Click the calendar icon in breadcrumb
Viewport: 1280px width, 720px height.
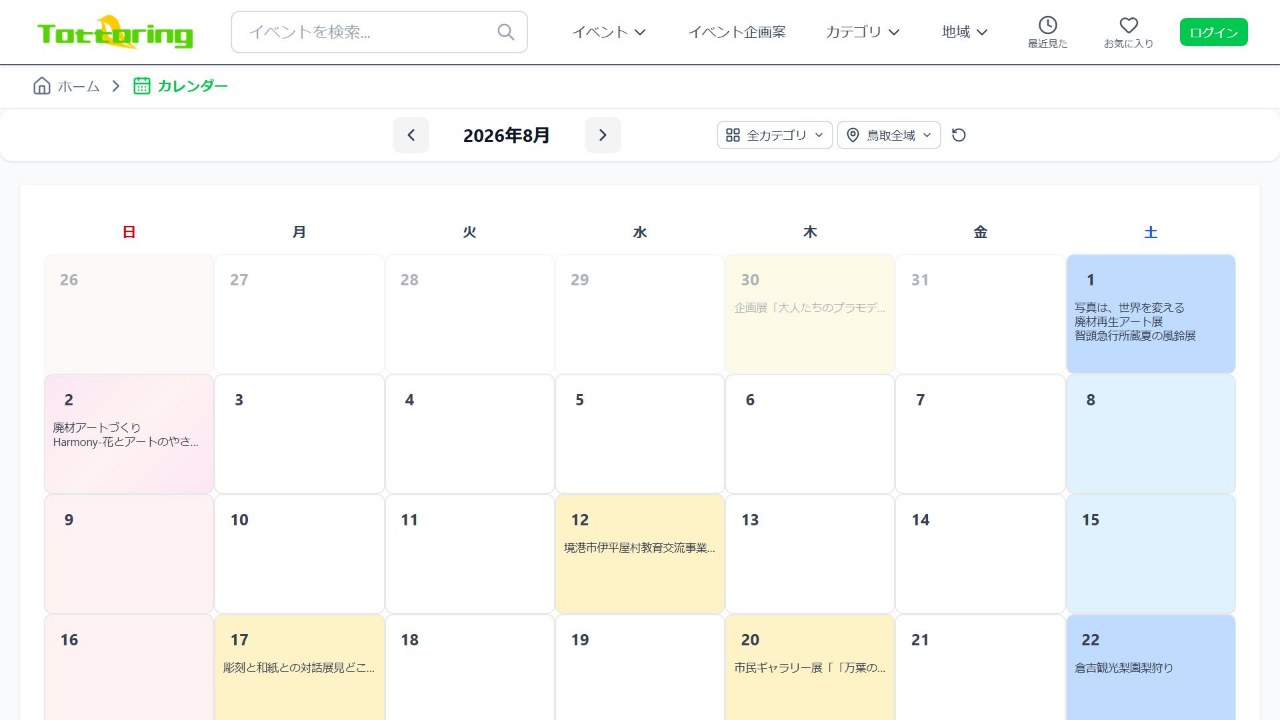pyautogui.click(x=142, y=86)
